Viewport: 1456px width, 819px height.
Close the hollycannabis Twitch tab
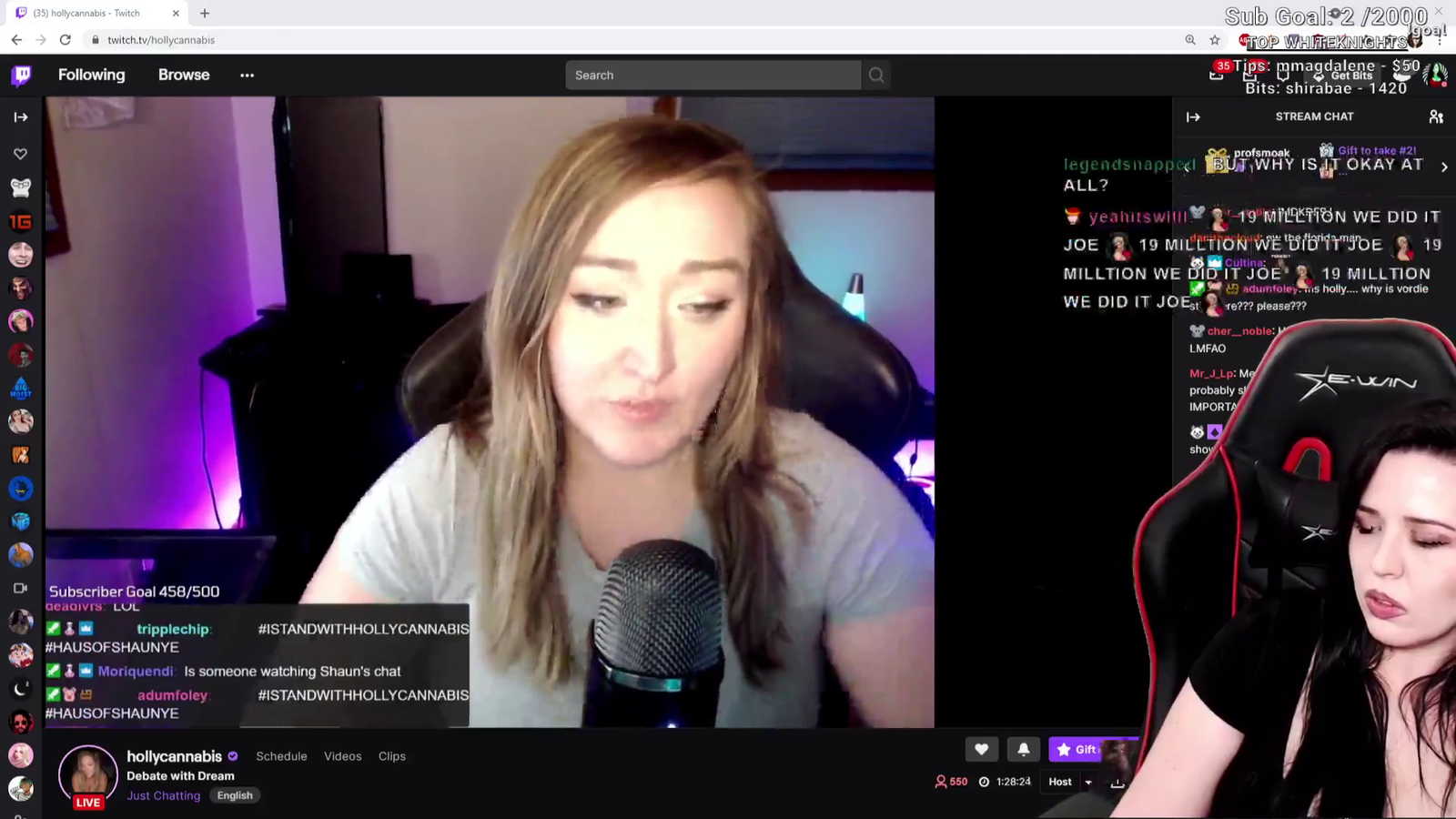click(x=176, y=13)
